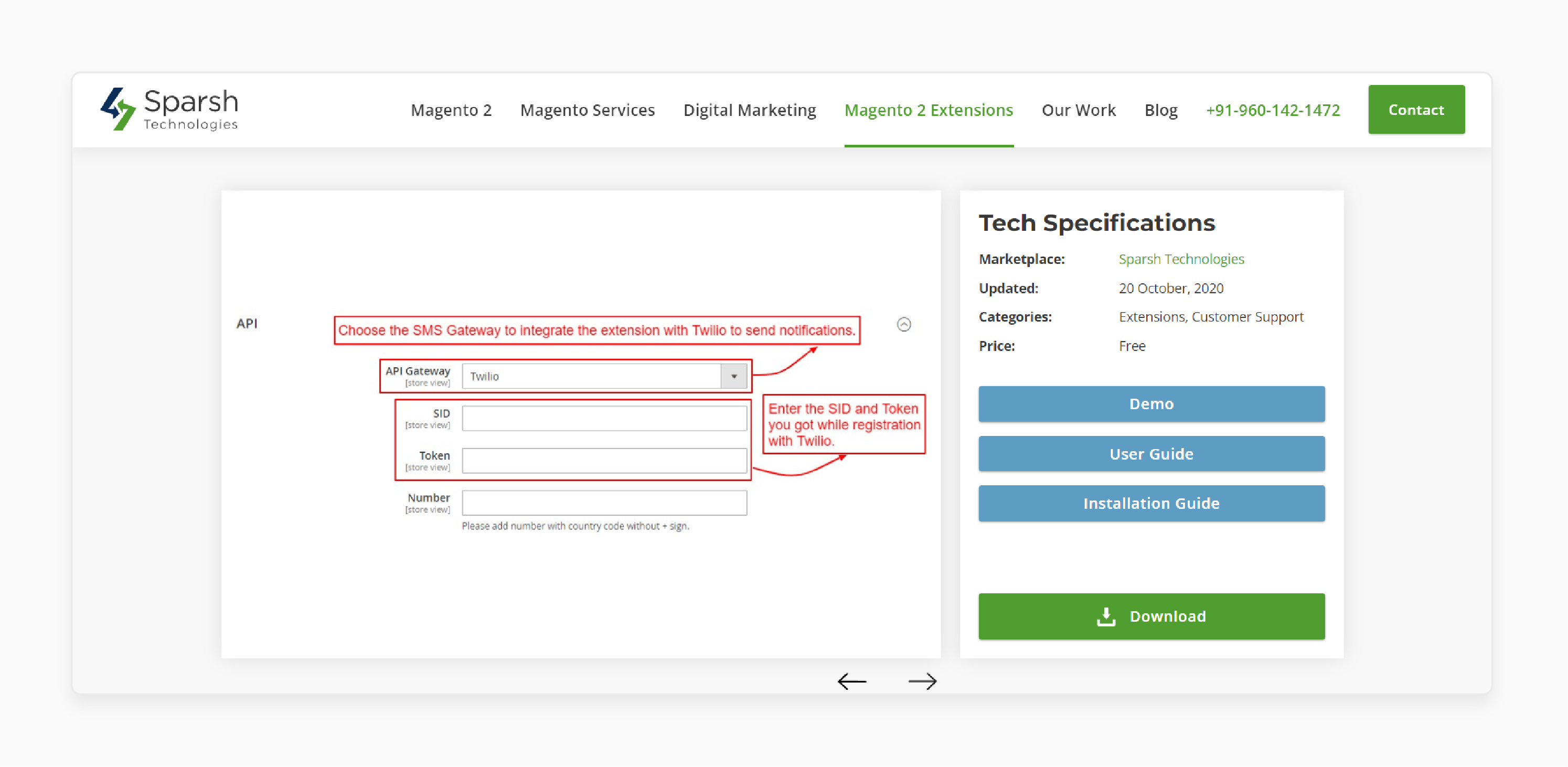Click the next slide right arrow
Image resolution: width=1568 pixels, height=767 pixels.
coord(922,681)
